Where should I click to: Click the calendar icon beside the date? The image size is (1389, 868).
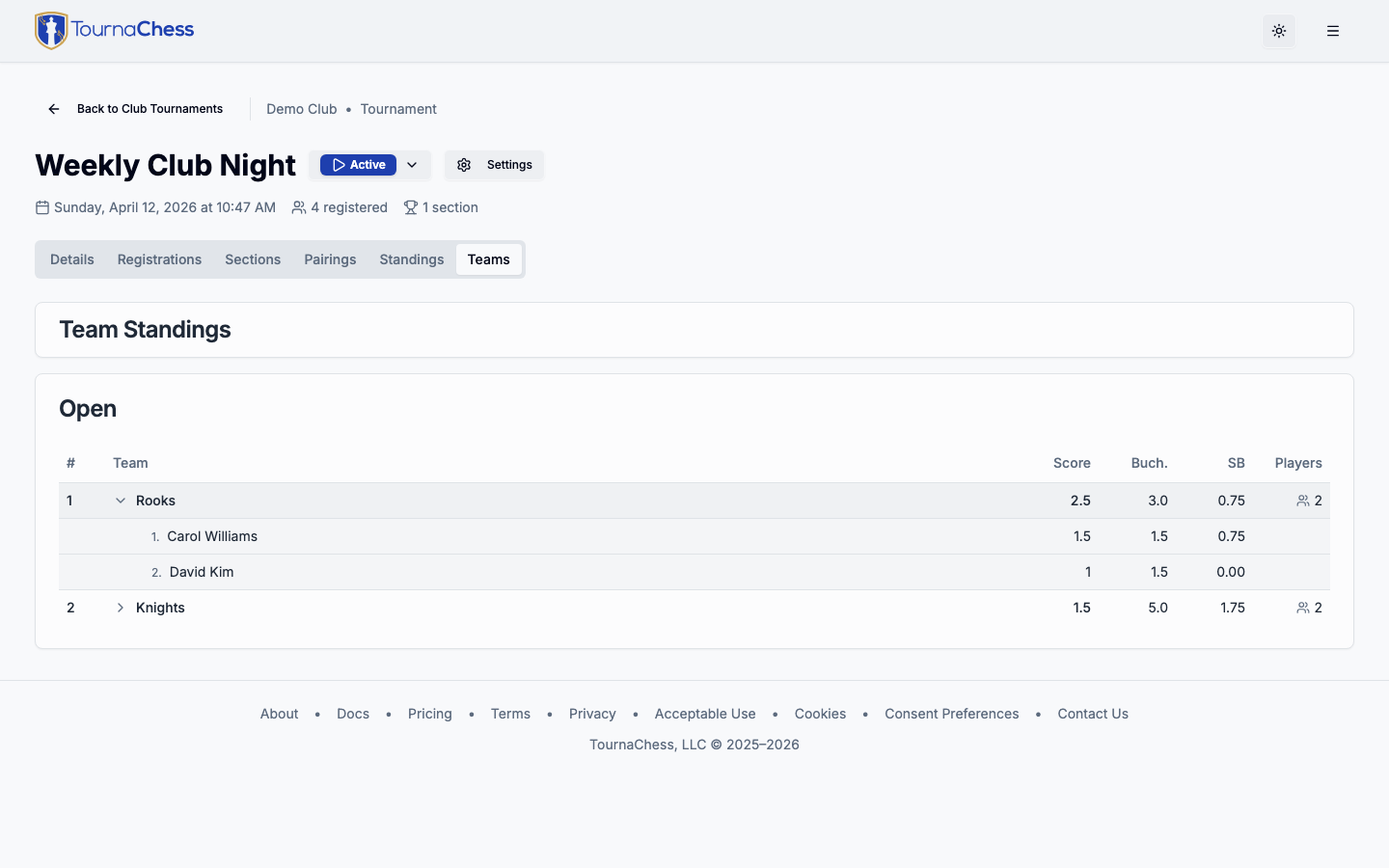tap(42, 207)
